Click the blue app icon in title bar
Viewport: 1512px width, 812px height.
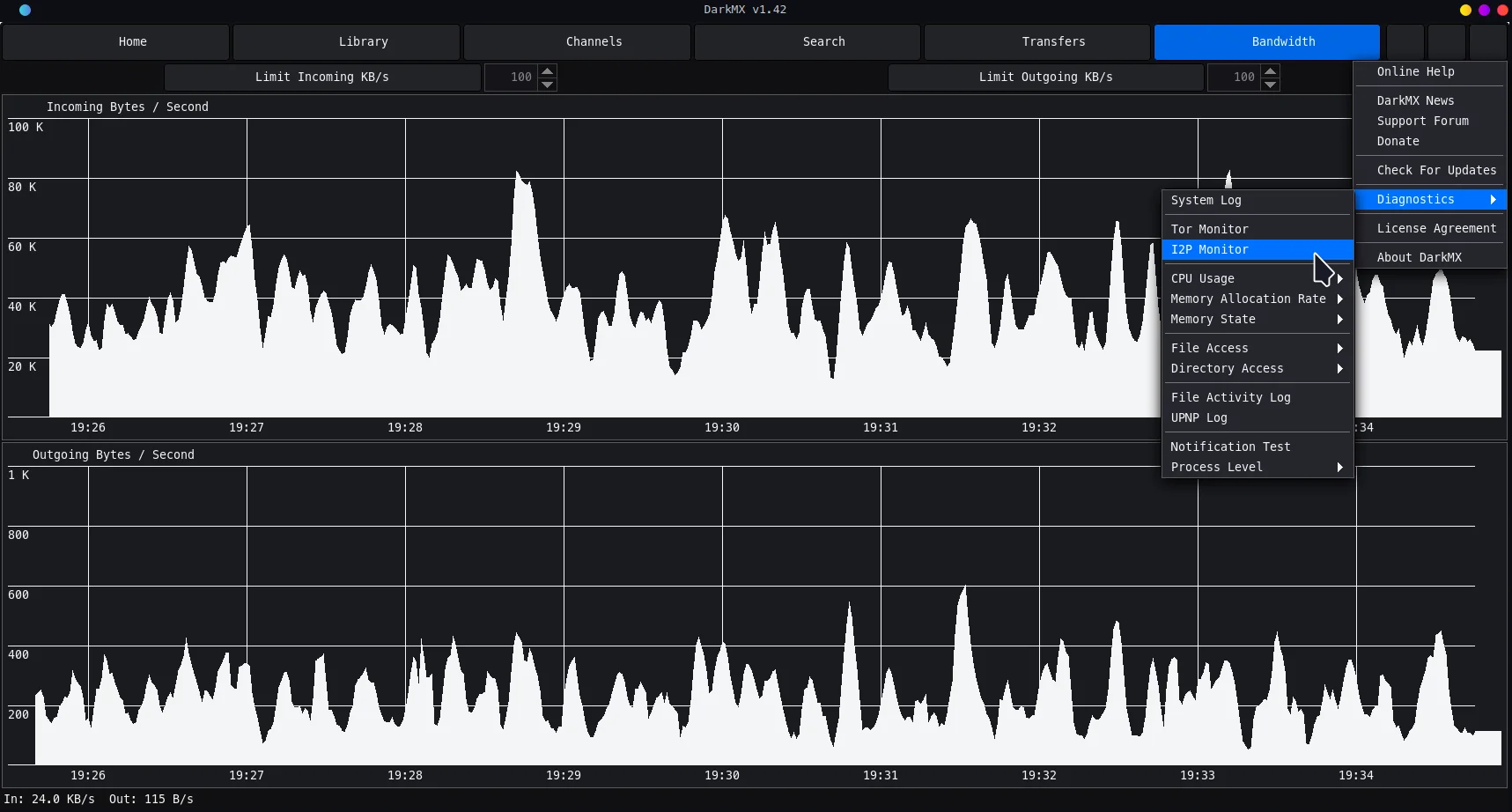[25, 11]
